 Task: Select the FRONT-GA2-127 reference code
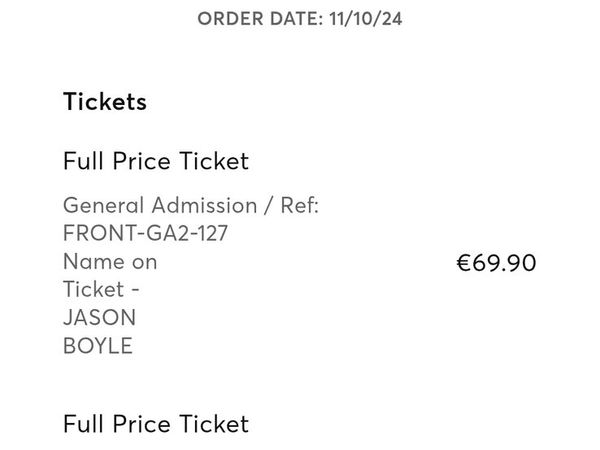(x=145, y=233)
